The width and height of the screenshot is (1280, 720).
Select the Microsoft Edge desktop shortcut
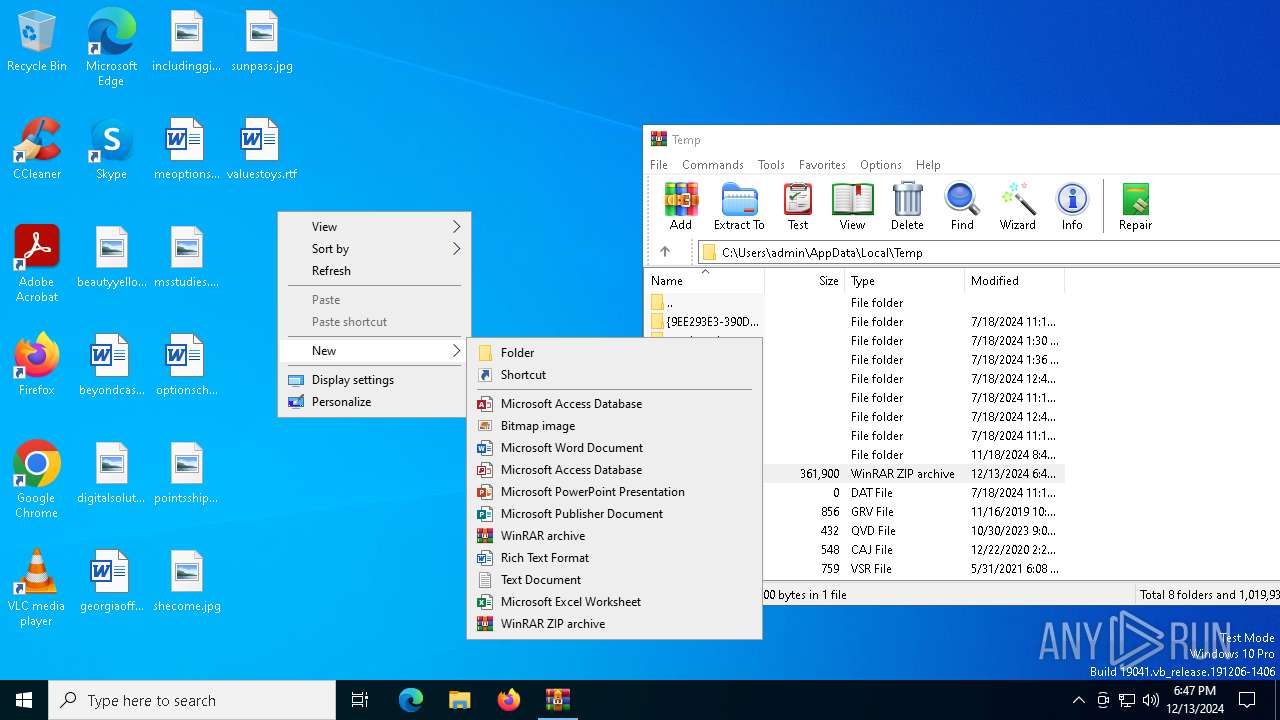[x=111, y=48]
